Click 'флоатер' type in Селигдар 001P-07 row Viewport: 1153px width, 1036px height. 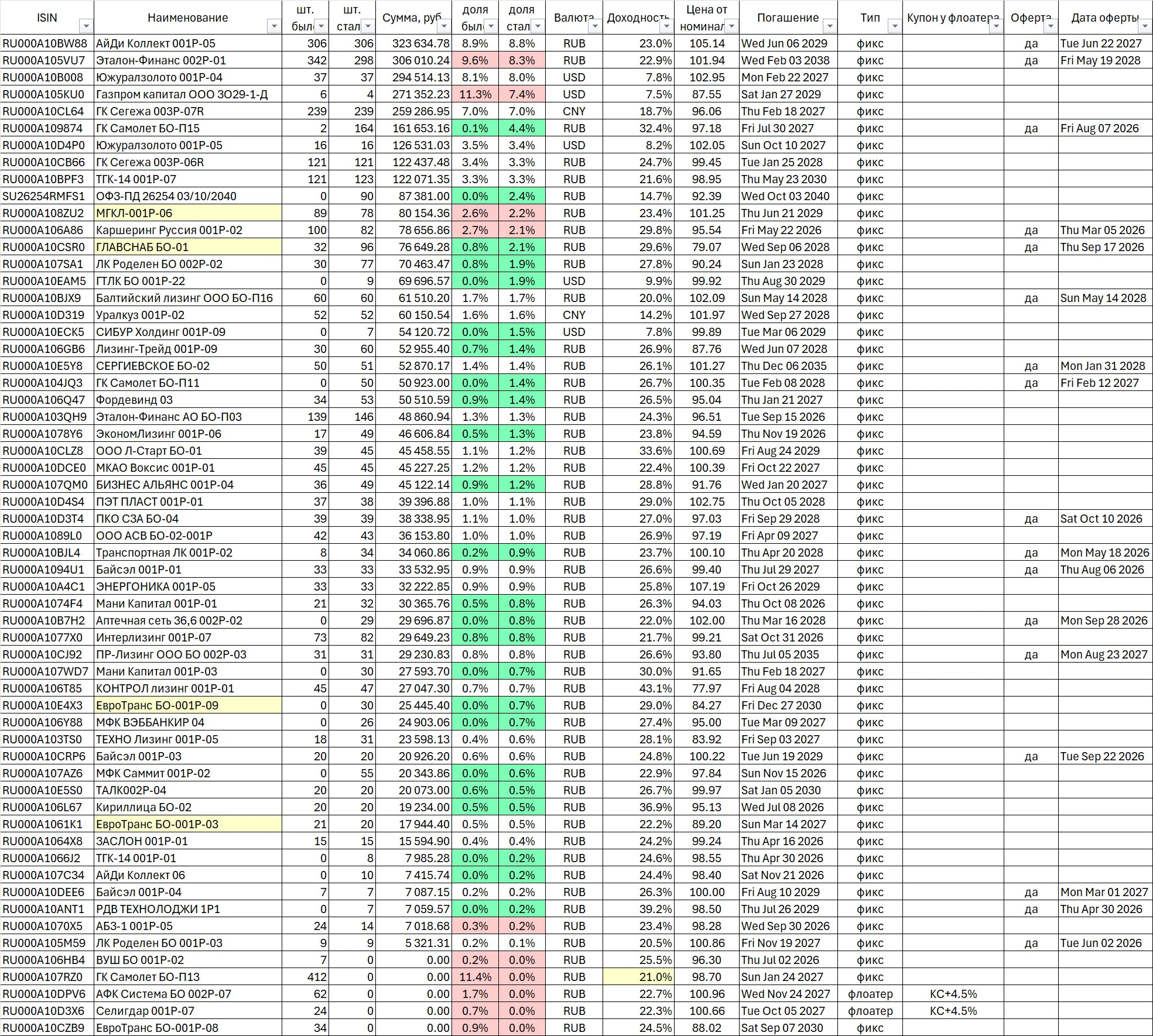coord(870,1011)
